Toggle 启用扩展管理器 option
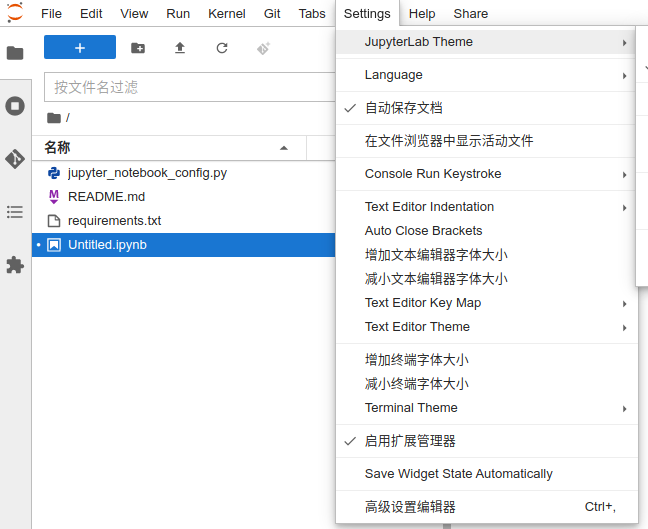The height and width of the screenshot is (529, 648). pos(485,441)
